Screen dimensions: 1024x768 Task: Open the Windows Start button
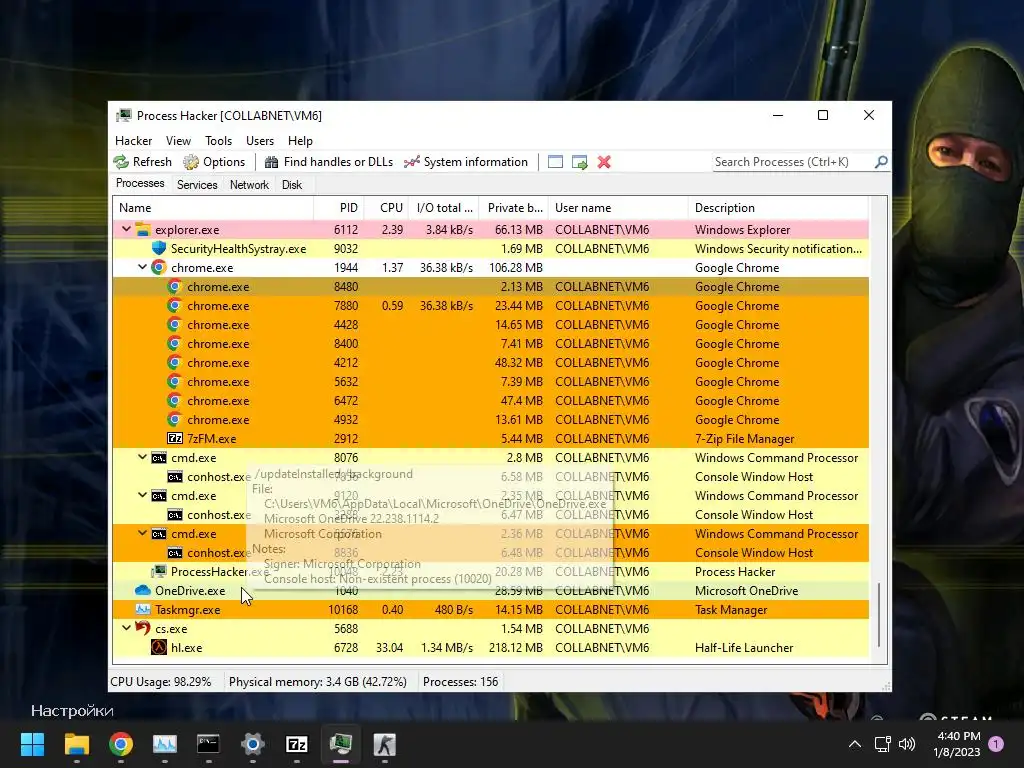click(x=32, y=744)
